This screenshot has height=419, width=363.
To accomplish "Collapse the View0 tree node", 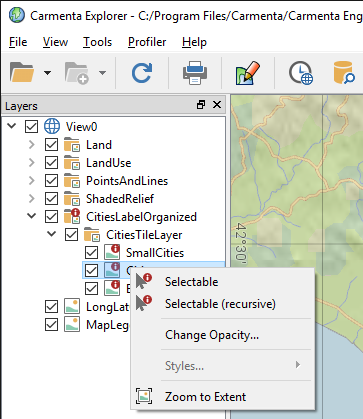I will click(x=12, y=126).
